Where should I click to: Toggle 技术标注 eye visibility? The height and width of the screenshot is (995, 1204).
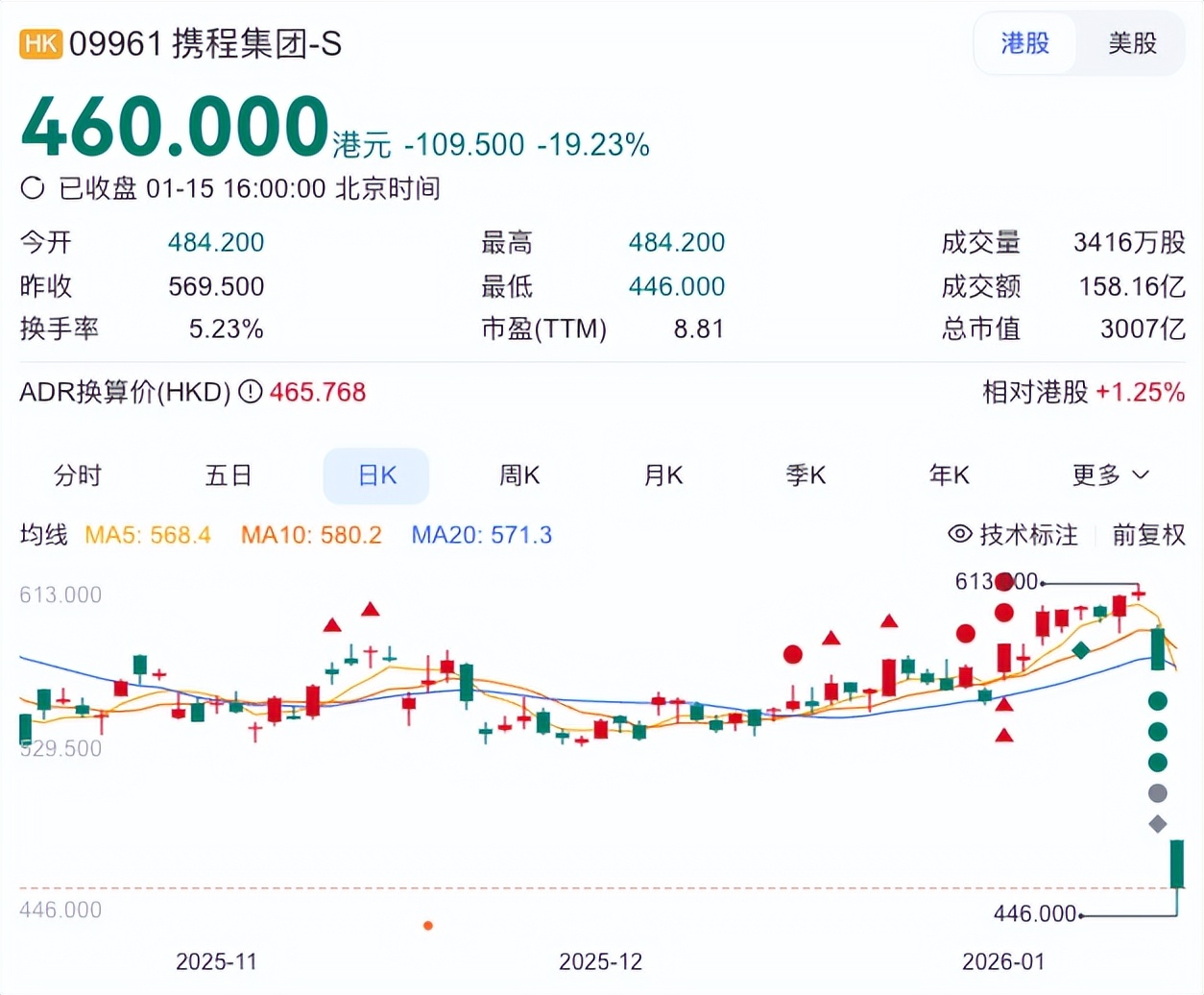coord(960,534)
